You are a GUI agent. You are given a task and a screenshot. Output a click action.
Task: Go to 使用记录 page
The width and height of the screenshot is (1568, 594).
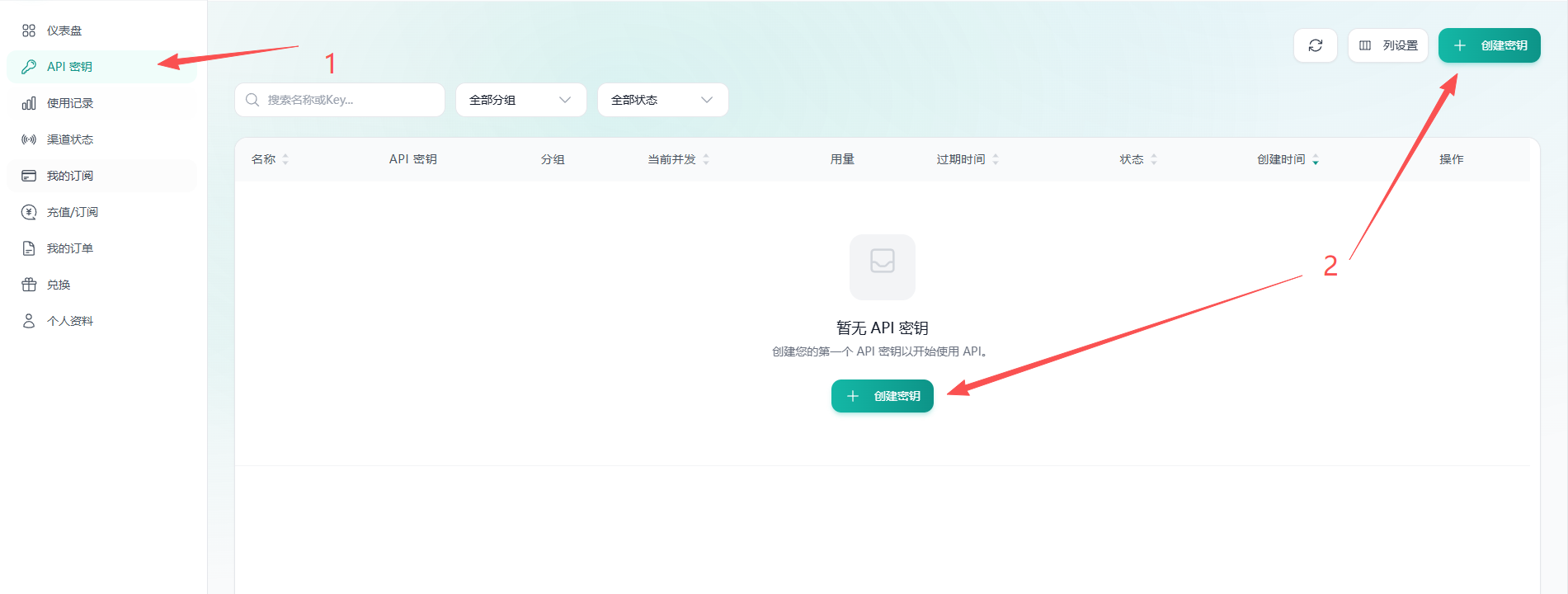click(101, 103)
